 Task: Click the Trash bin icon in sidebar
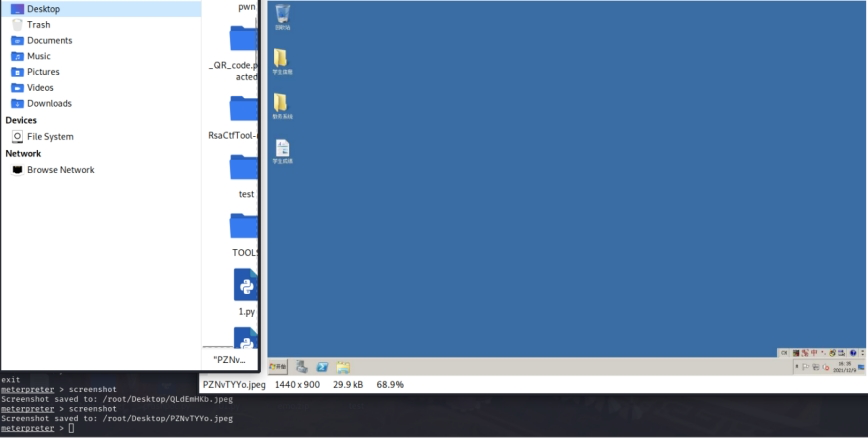point(17,24)
